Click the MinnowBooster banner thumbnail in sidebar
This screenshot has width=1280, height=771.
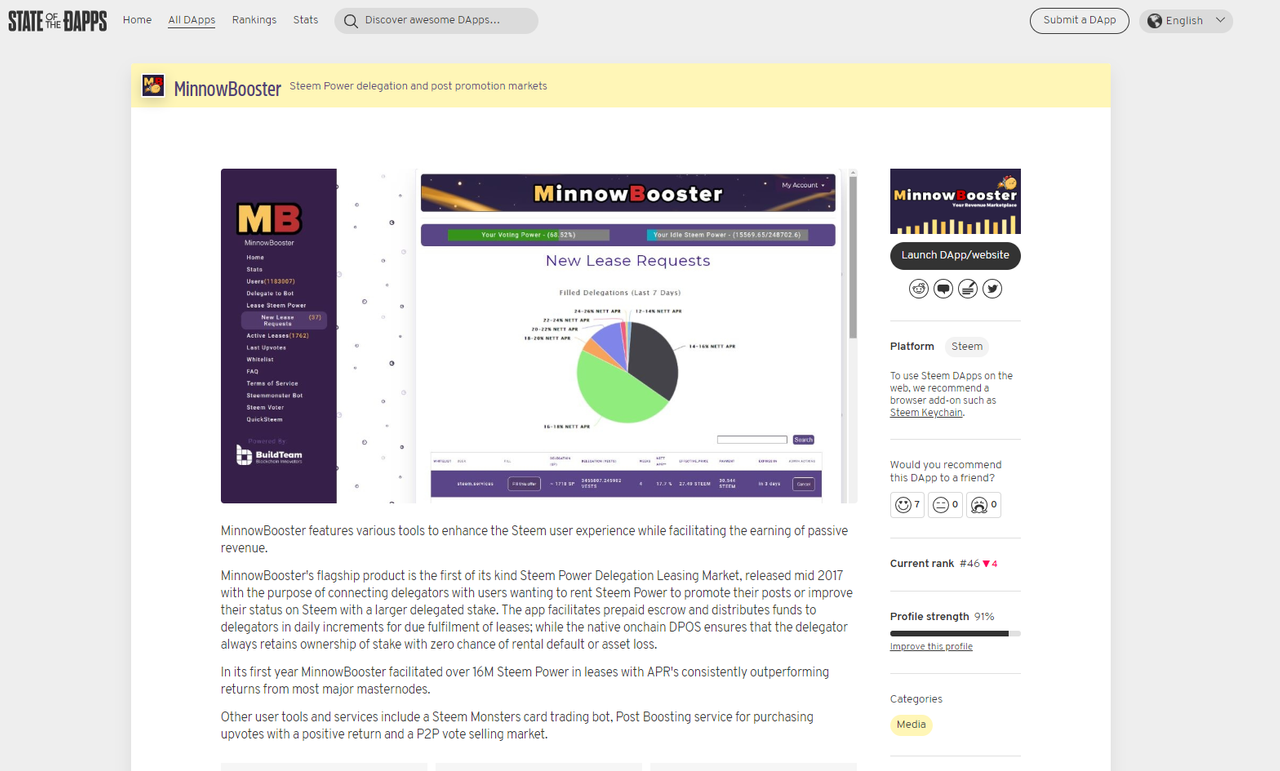coord(955,201)
